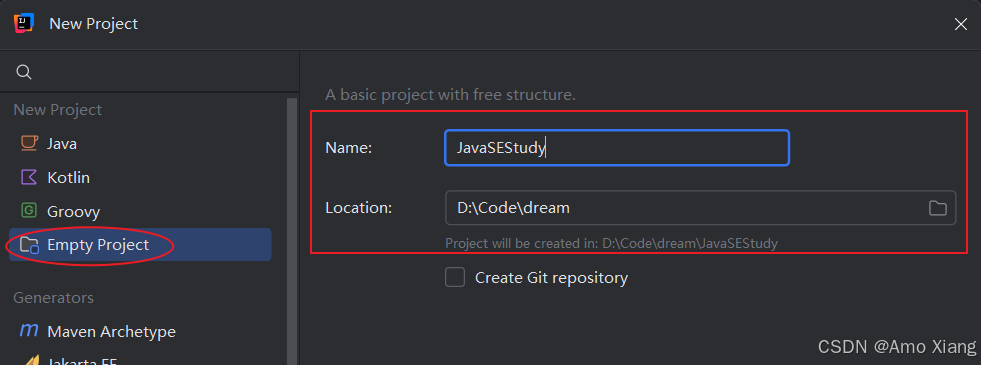Click the blue Maven Archetype m icon
The height and width of the screenshot is (365, 981).
point(29,331)
